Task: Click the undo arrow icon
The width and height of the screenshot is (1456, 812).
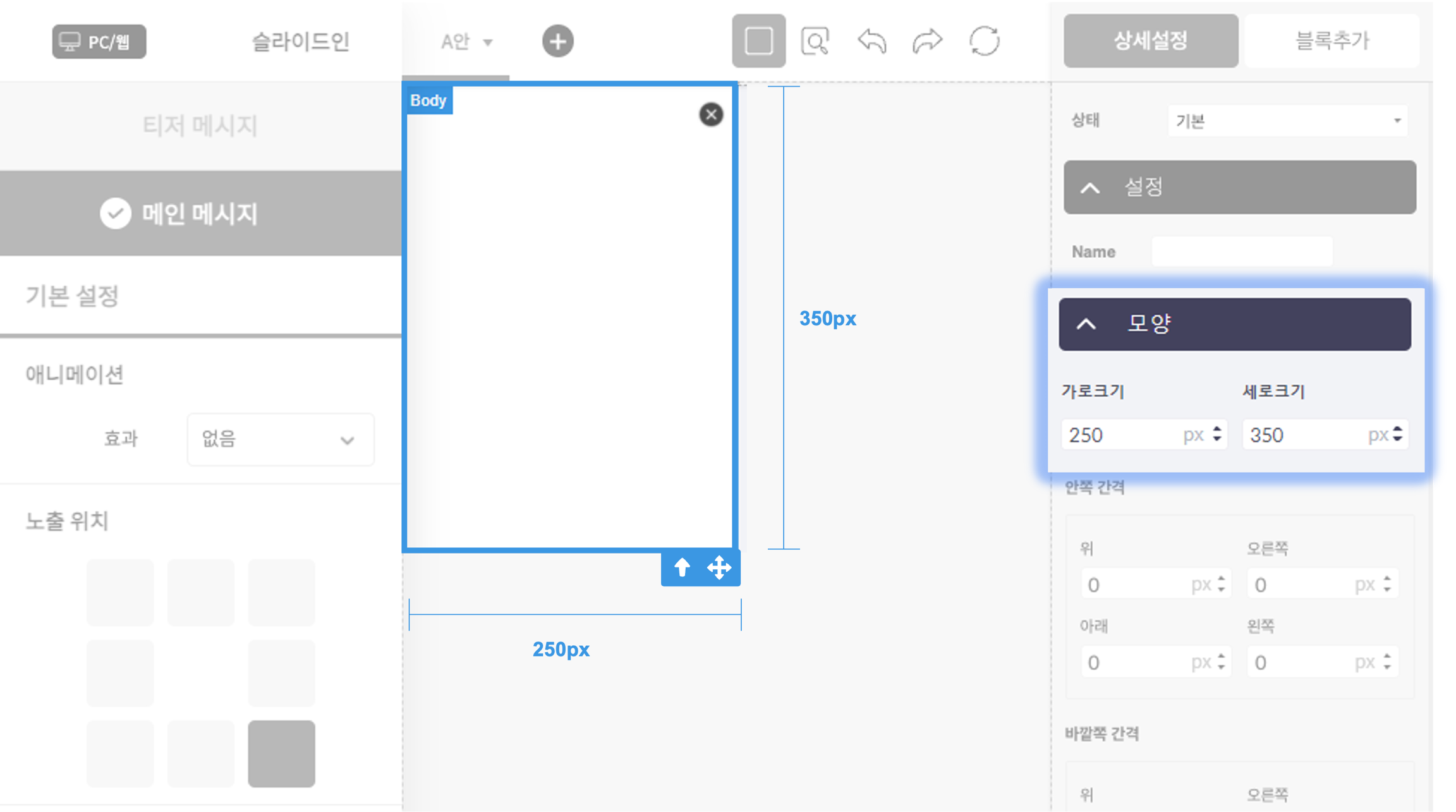Action: click(x=871, y=42)
